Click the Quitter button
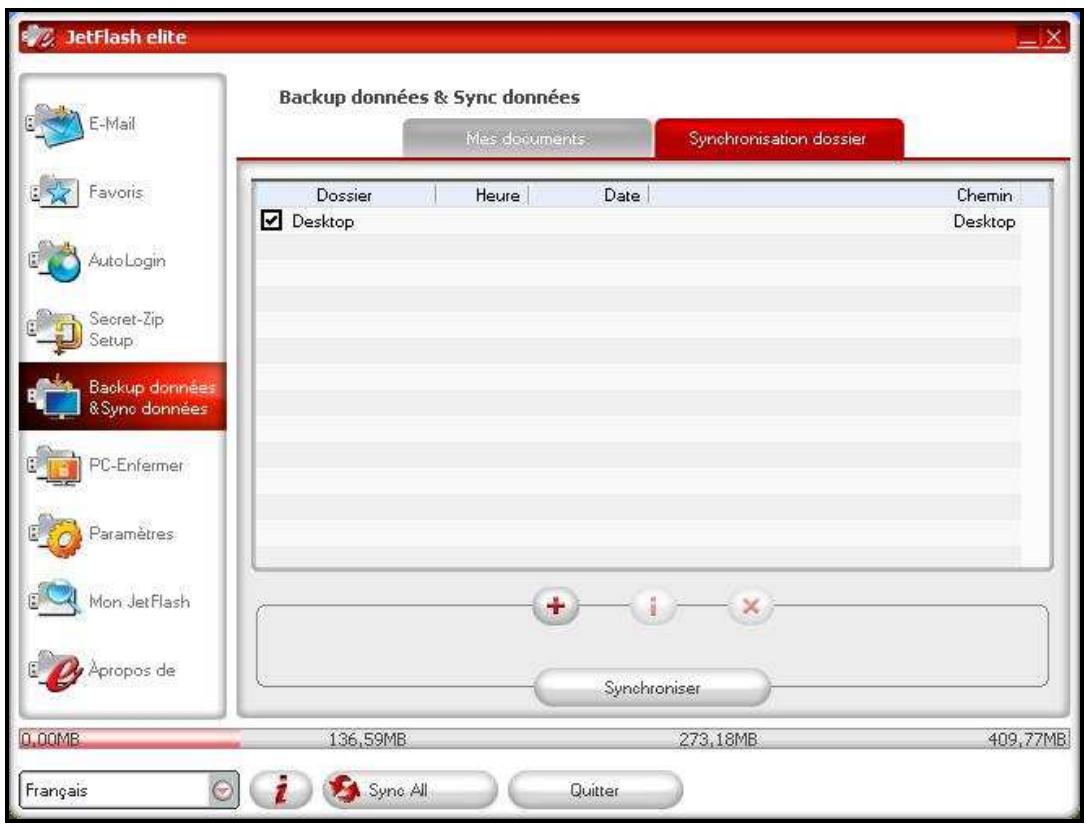Screen dimensions: 1087x826 [595, 790]
